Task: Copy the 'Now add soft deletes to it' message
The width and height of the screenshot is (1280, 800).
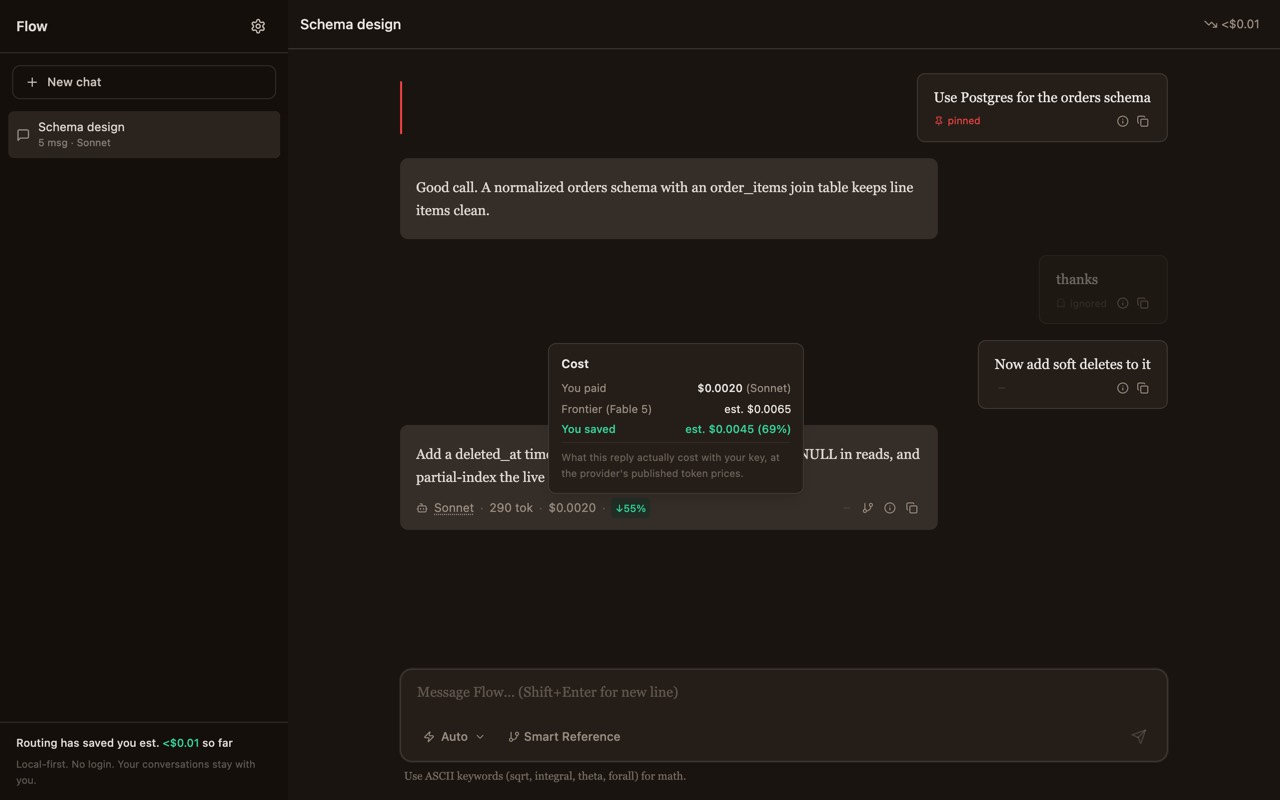Action: (1143, 388)
